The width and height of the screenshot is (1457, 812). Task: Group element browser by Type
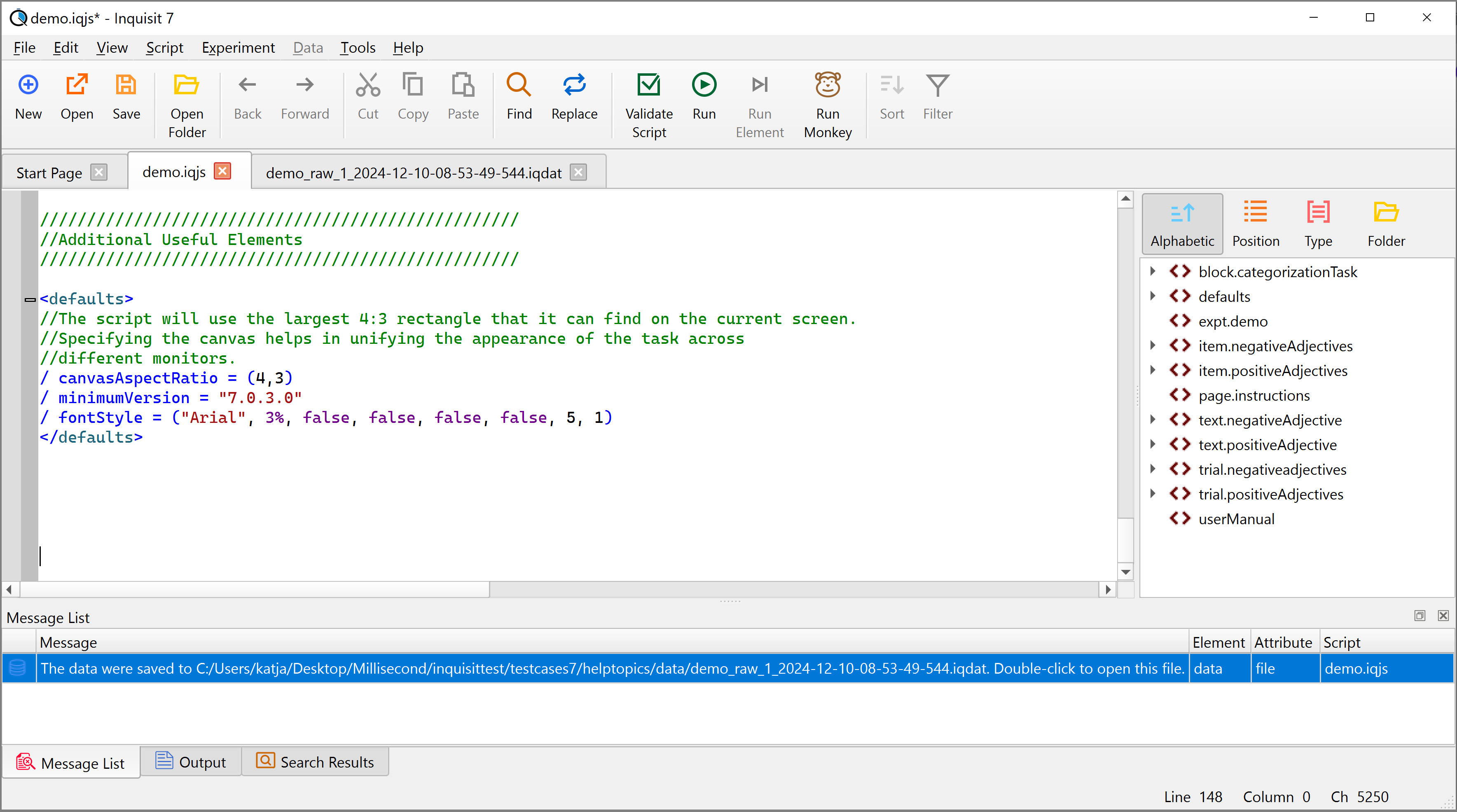(x=1319, y=224)
